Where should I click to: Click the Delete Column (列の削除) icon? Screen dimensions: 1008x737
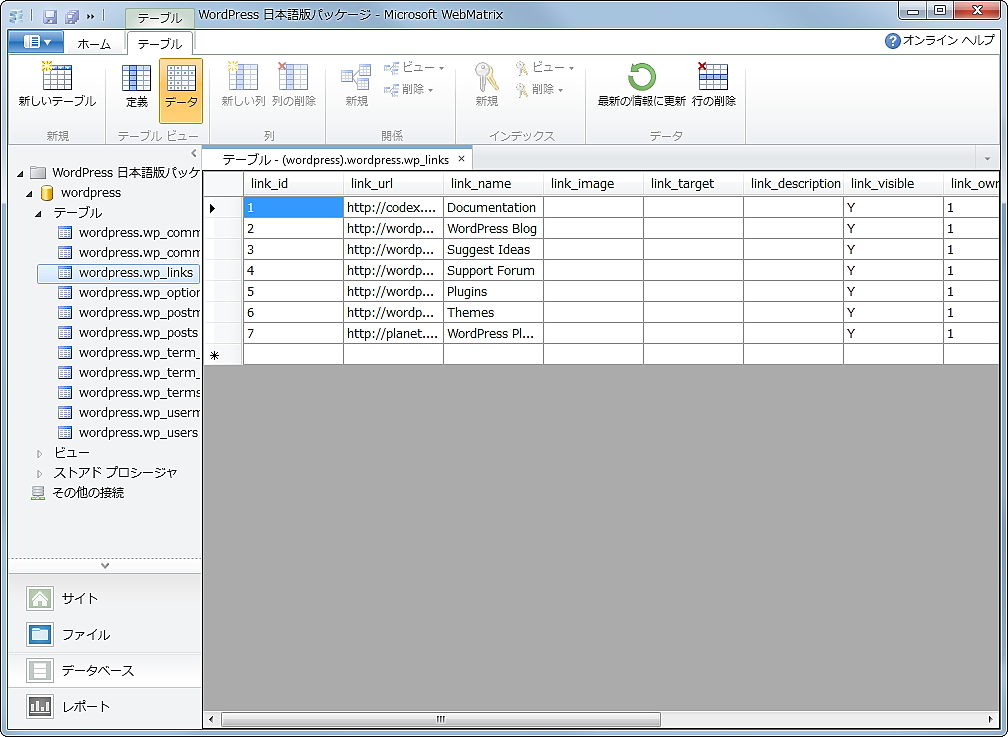293,77
